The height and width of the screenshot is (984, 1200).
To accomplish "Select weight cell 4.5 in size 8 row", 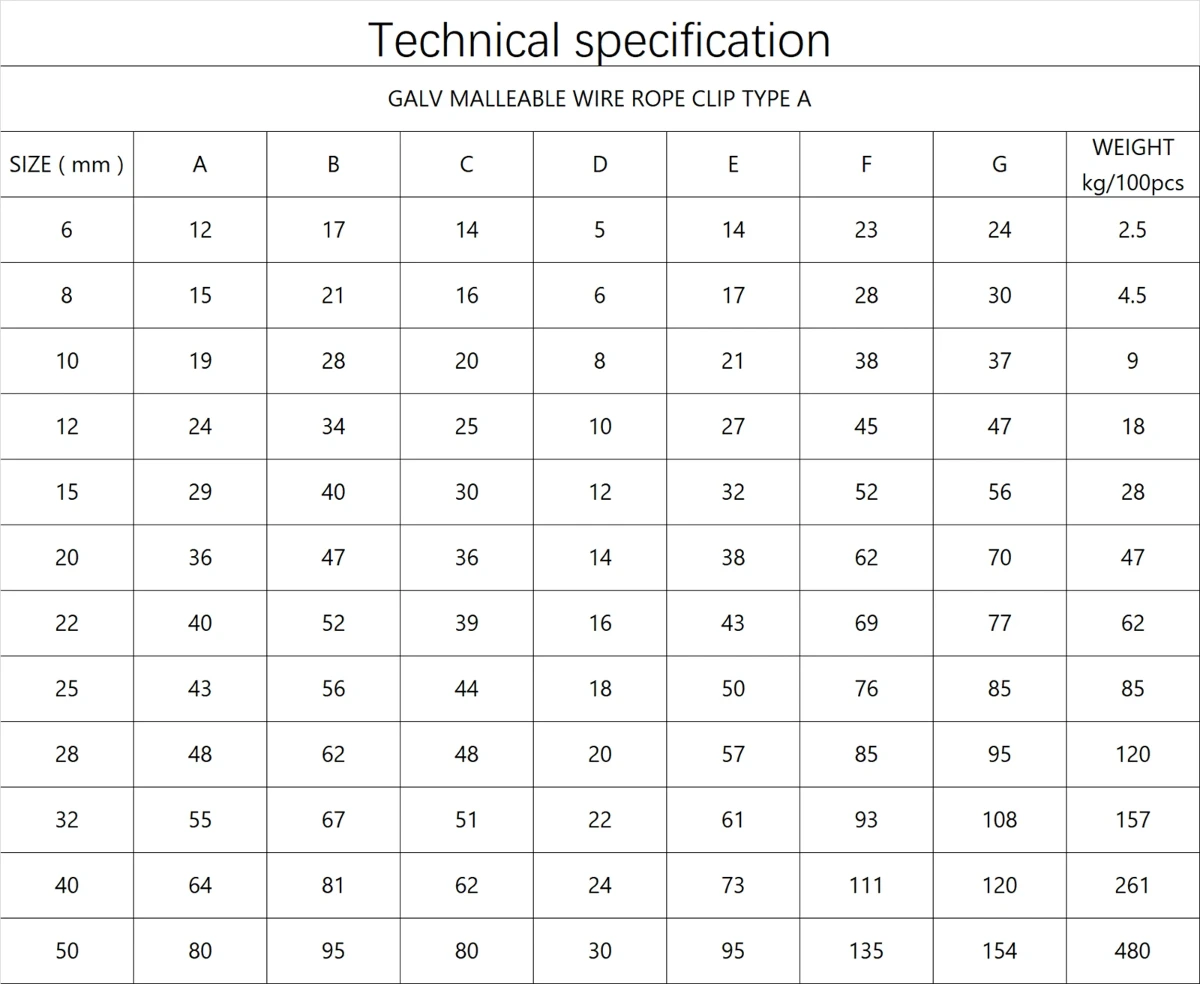I will [x=1133, y=296].
